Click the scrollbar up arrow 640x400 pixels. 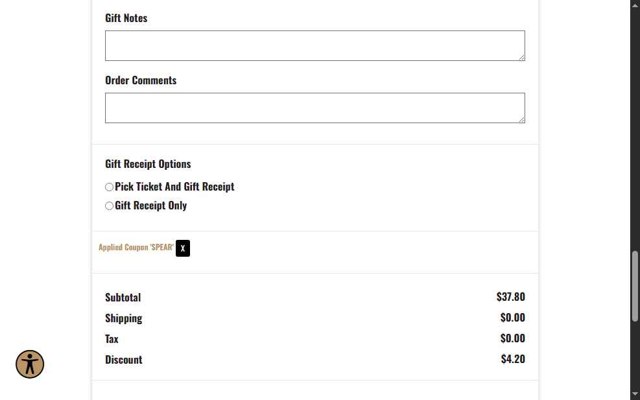[635, 4]
